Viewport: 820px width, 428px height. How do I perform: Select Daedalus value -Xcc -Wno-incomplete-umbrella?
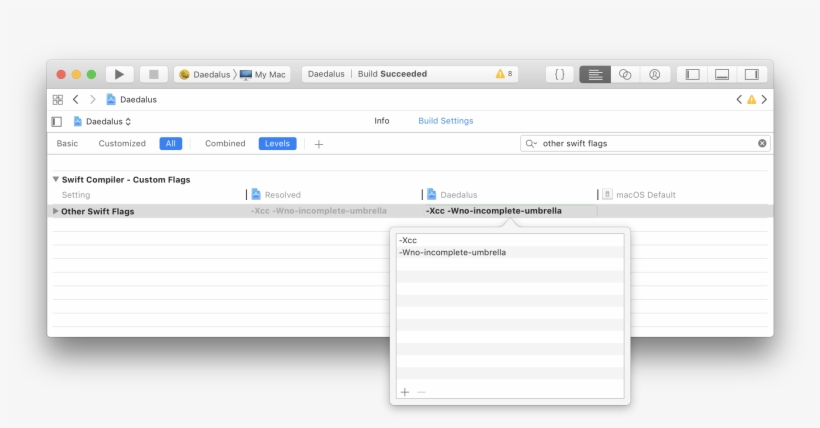click(494, 211)
